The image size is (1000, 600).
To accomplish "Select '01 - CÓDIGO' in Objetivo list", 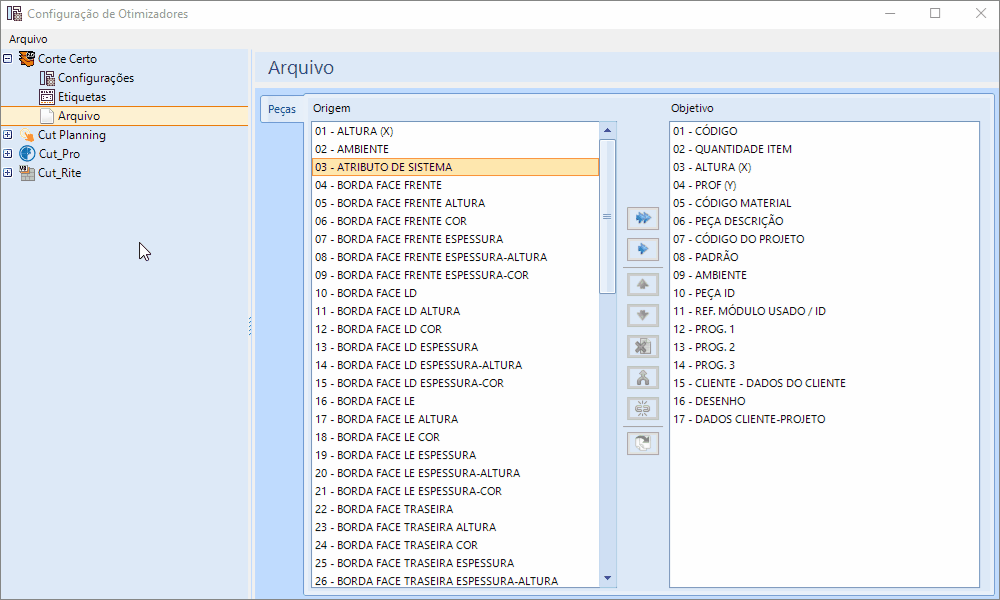I will click(824, 131).
